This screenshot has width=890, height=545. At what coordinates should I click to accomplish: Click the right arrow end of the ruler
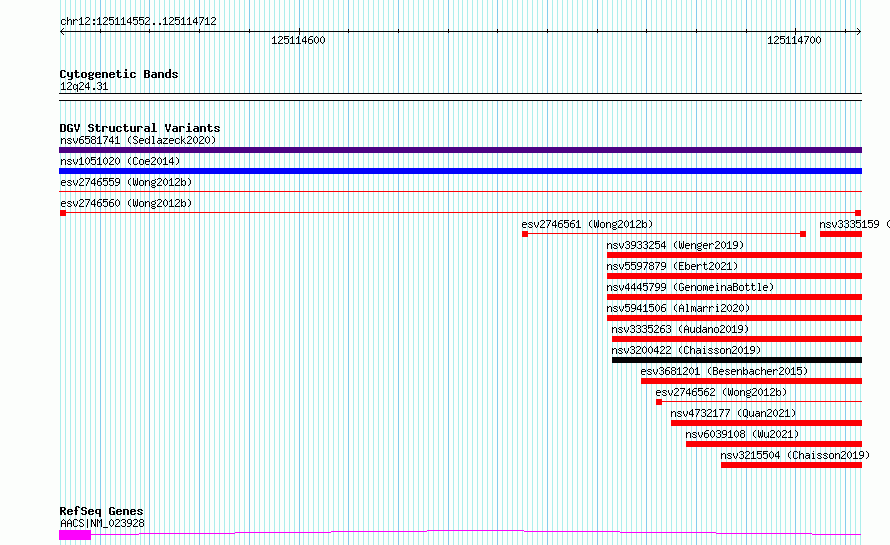(859, 32)
